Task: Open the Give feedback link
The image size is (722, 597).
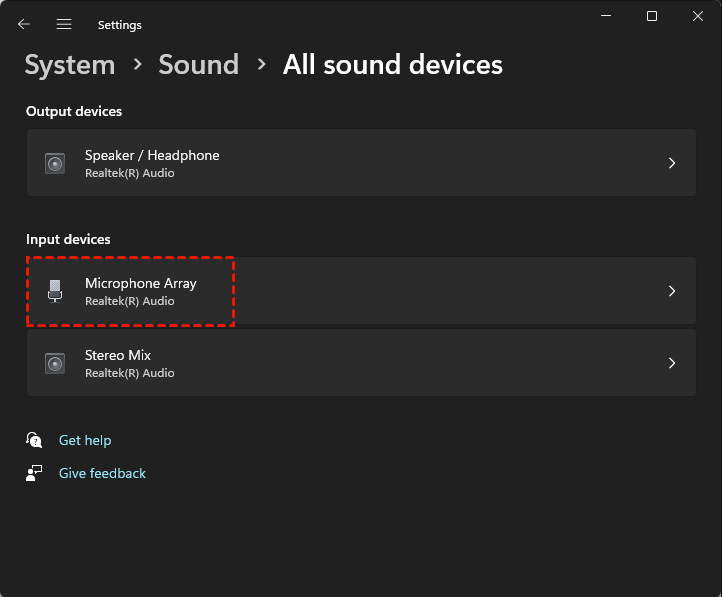Action: tap(102, 473)
